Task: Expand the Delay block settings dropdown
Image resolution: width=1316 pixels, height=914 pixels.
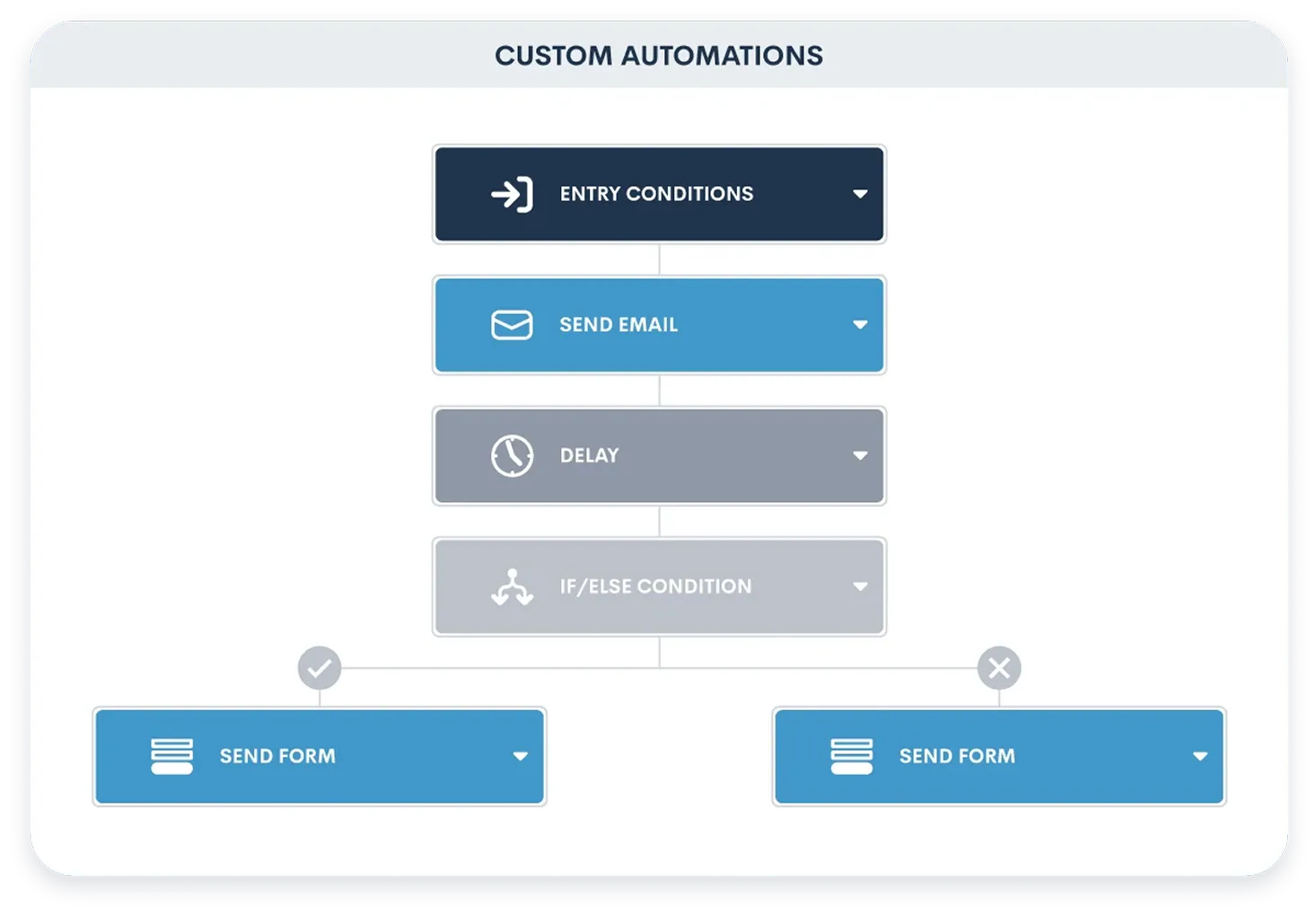Action: [859, 455]
